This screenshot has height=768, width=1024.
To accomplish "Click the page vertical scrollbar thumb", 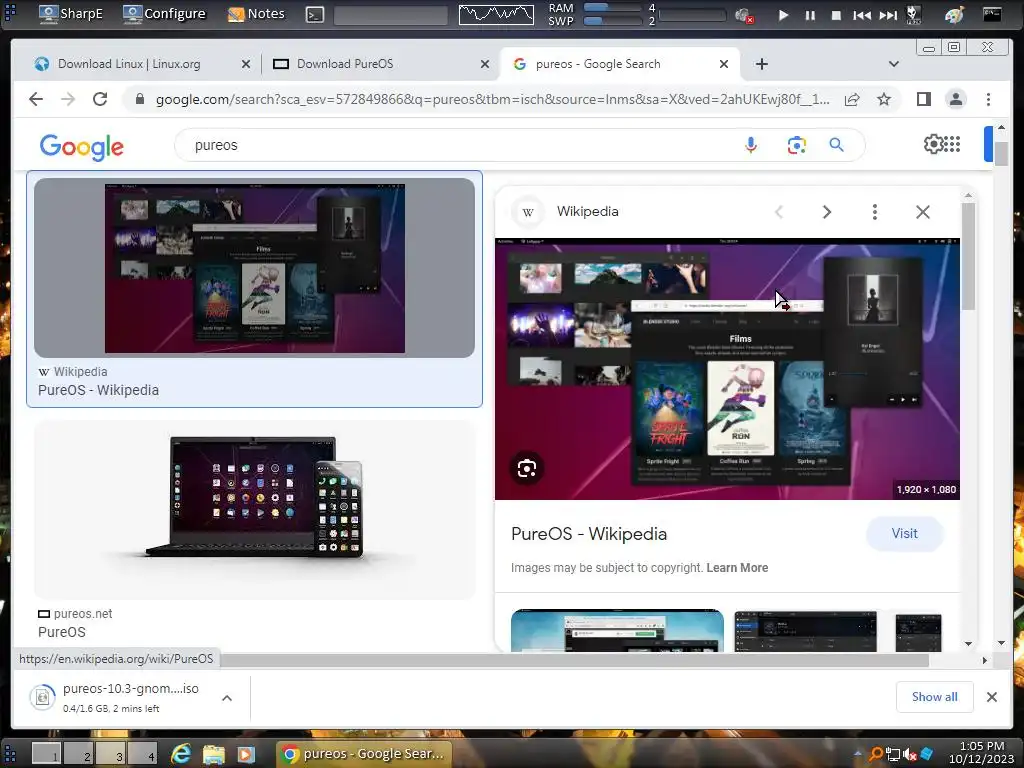I will [x=1000, y=153].
